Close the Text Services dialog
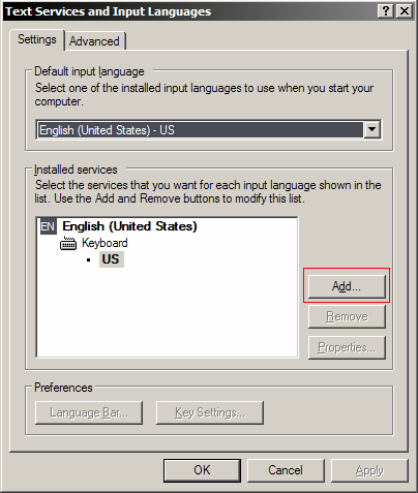 404,11
